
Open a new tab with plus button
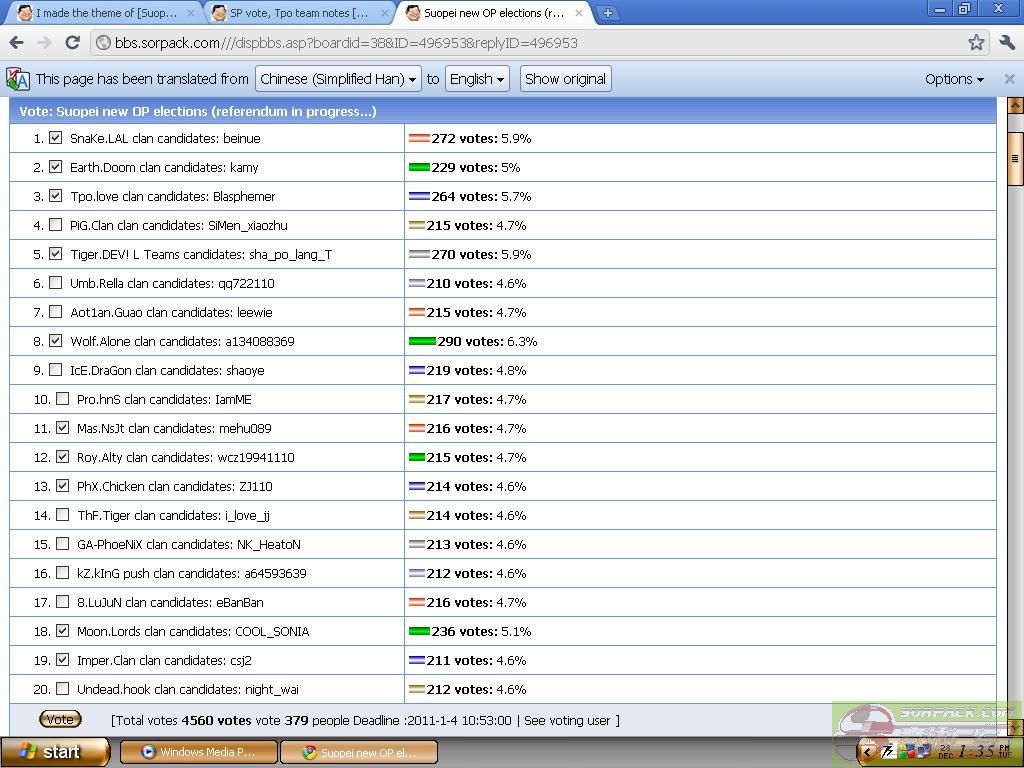point(607,13)
